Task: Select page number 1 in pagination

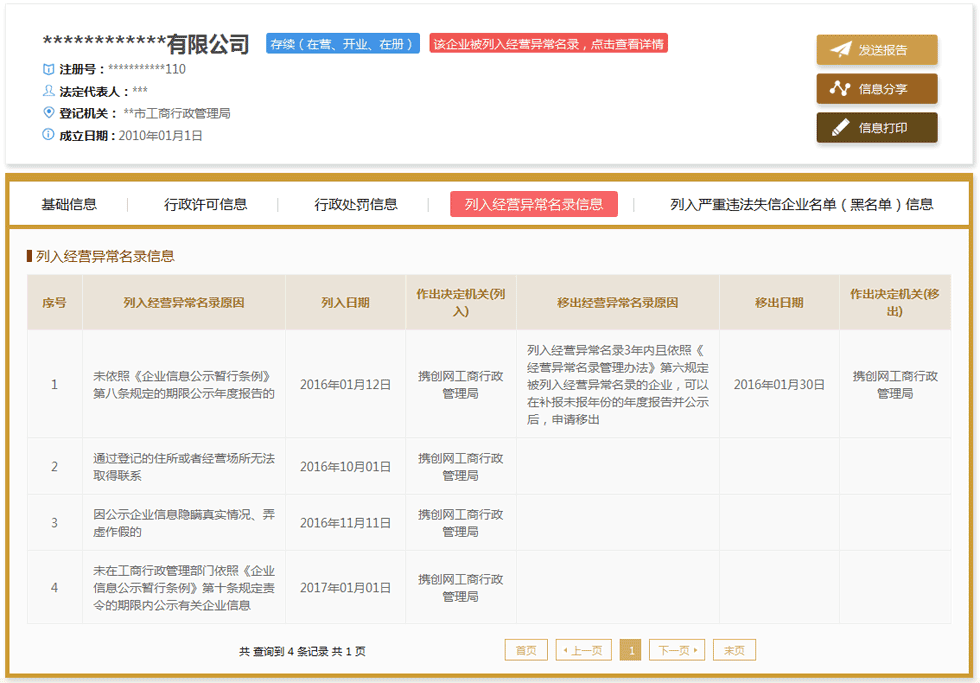Action: coord(630,649)
